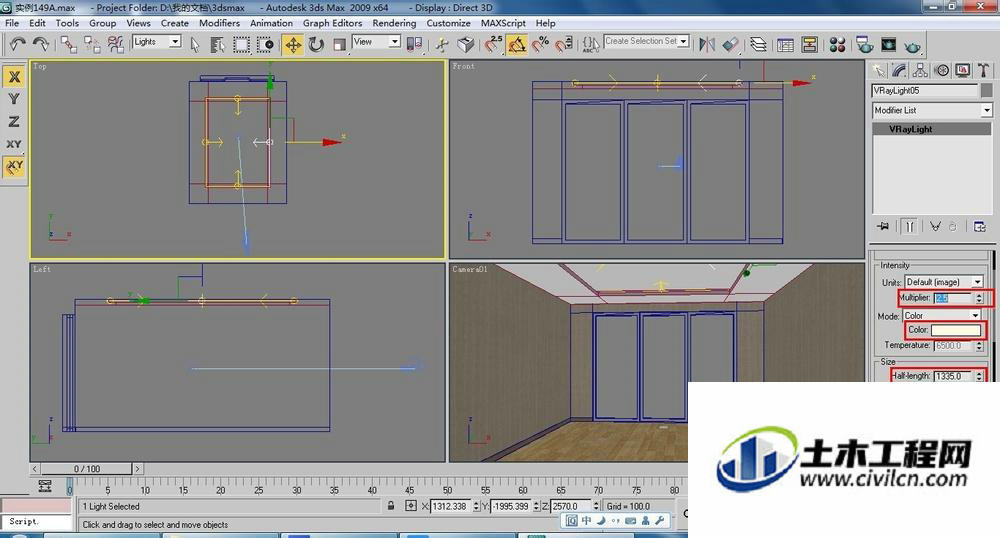The height and width of the screenshot is (538, 1000).
Task: Click the Redo arrow icon
Action: tap(41, 44)
